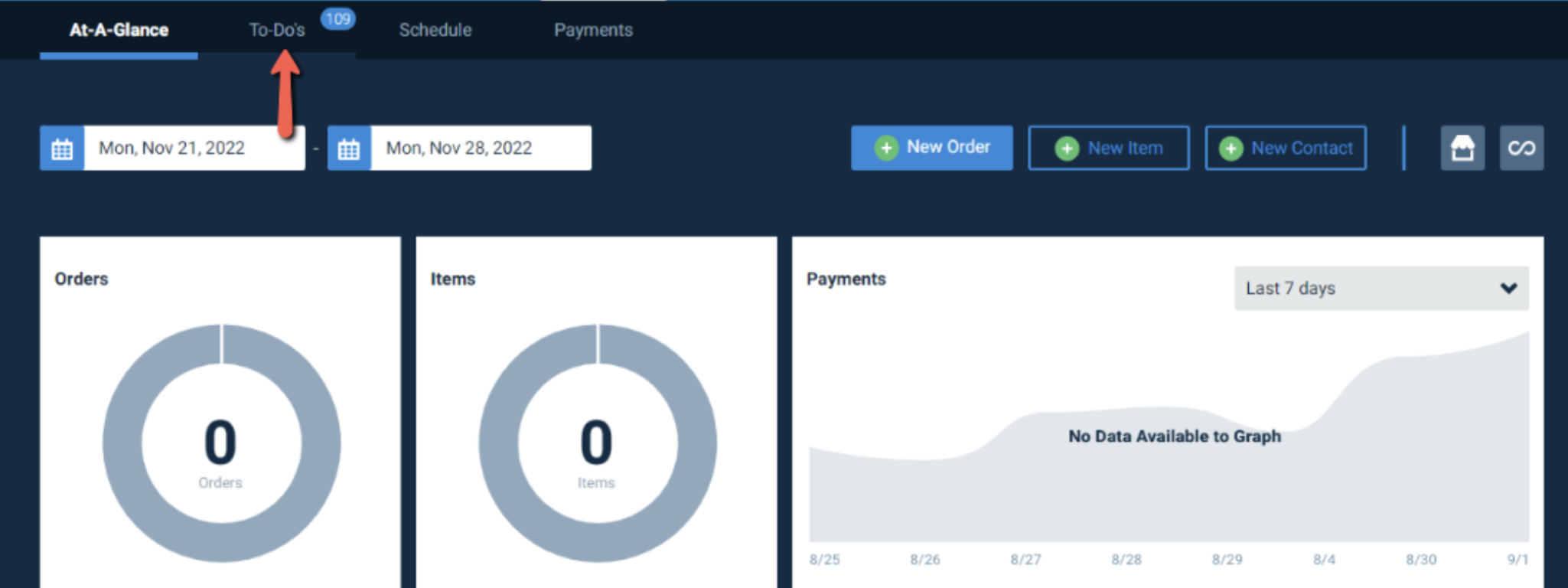Click the 8/25 axis label
Viewport: 1568px width, 588px height.
[x=824, y=560]
